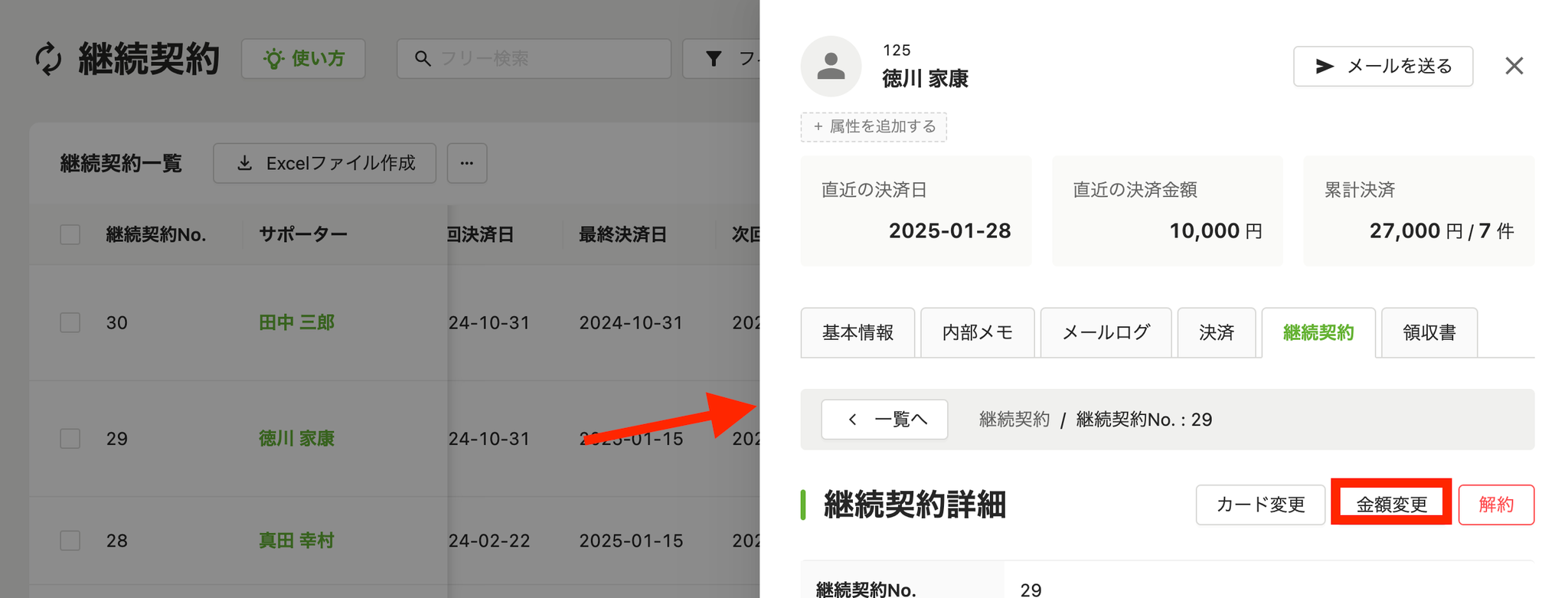Click the refresh cycle icon beside 継続契約 title
This screenshot has width=1568, height=598.
tap(48, 59)
